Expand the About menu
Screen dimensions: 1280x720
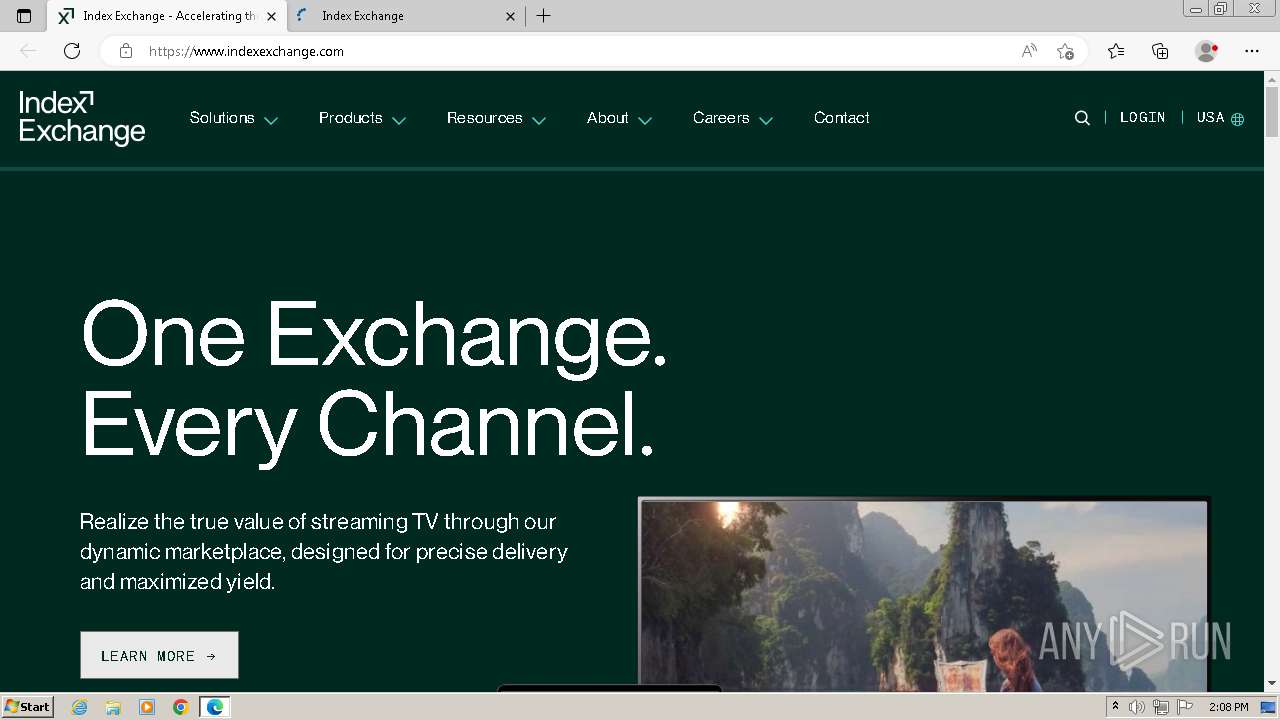tap(619, 118)
